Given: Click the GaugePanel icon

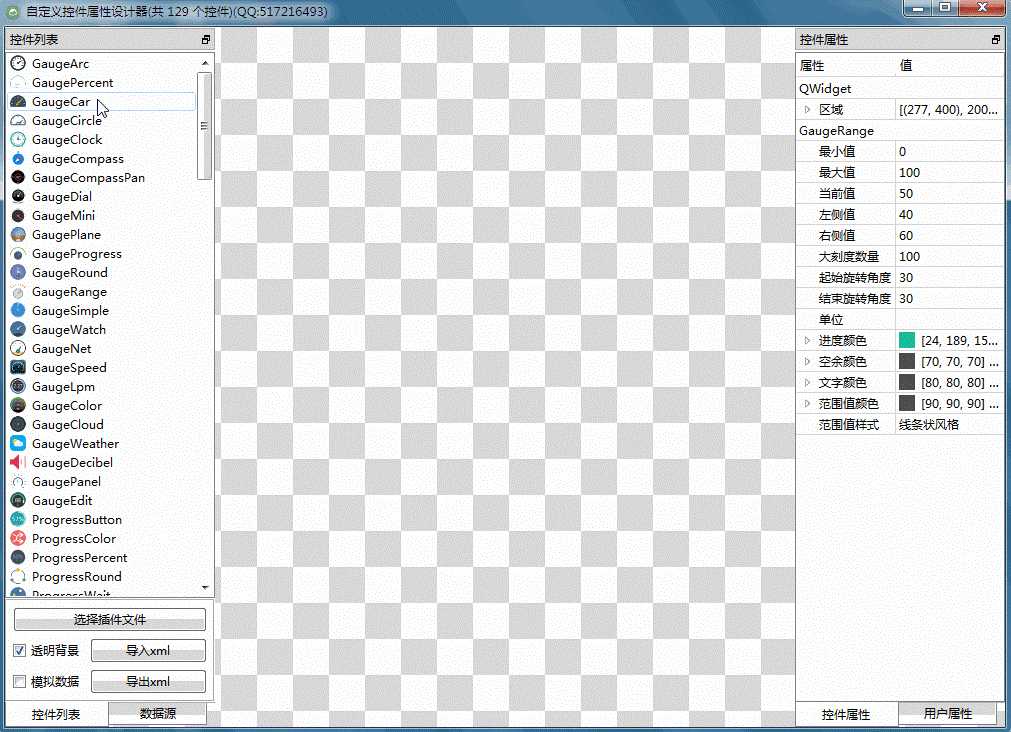Looking at the screenshot, I should point(18,482).
